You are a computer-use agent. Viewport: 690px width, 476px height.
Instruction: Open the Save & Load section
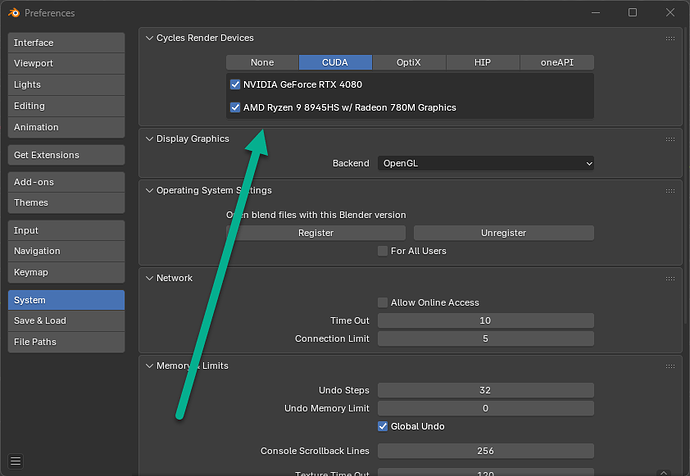[66, 321]
